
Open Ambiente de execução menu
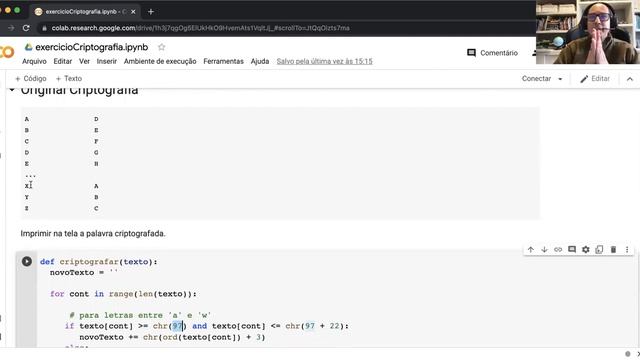pyautogui.click(x=160, y=61)
